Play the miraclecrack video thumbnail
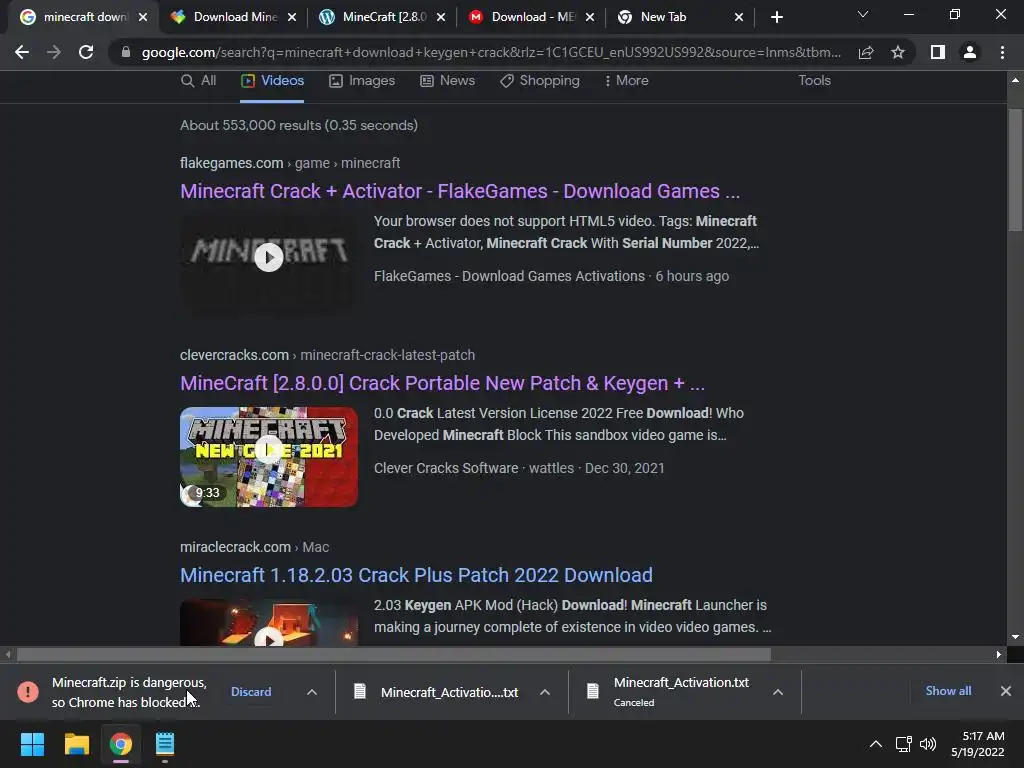This screenshot has width=1024, height=768. pyautogui.click(x=268, y=622)
